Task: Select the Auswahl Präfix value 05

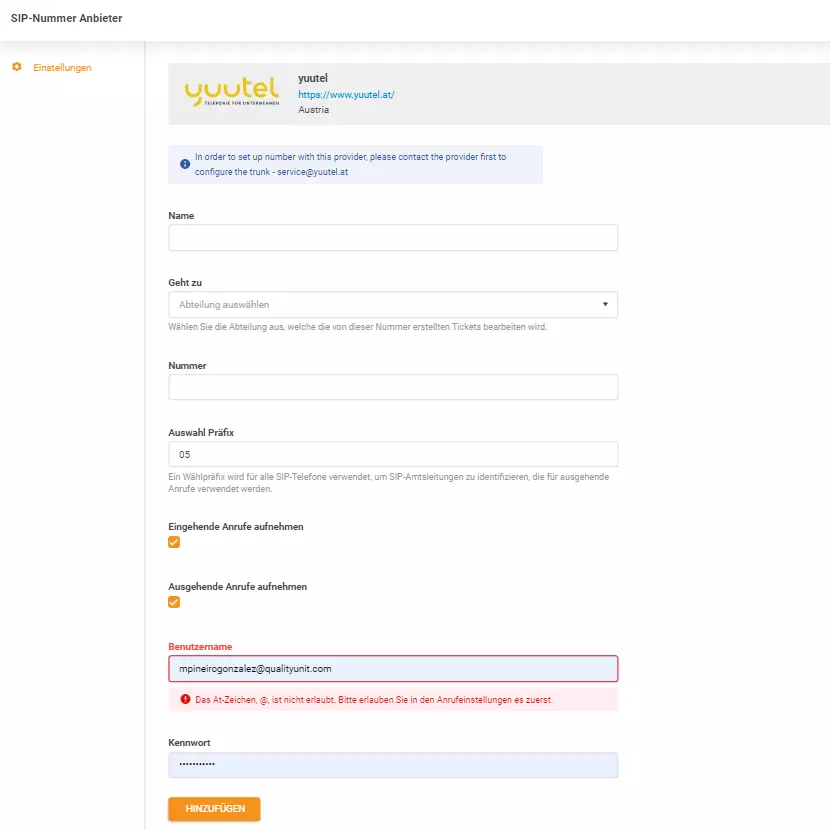Action: (390, 453)
